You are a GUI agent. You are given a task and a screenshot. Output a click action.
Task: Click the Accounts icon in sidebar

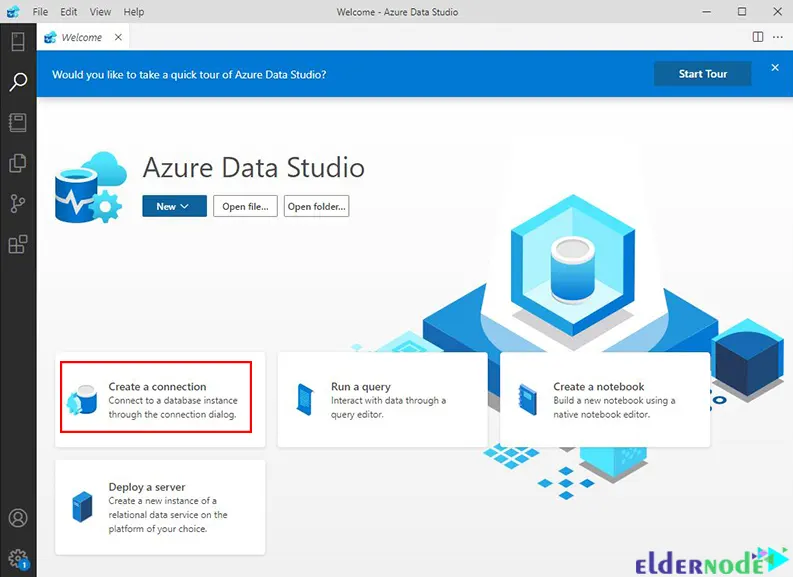[17, 518]
